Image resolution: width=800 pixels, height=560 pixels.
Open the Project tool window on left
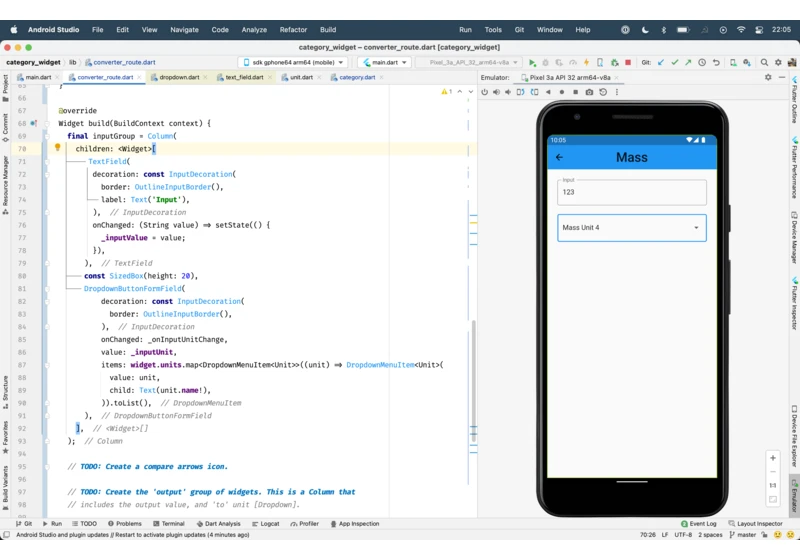(6, 88)
